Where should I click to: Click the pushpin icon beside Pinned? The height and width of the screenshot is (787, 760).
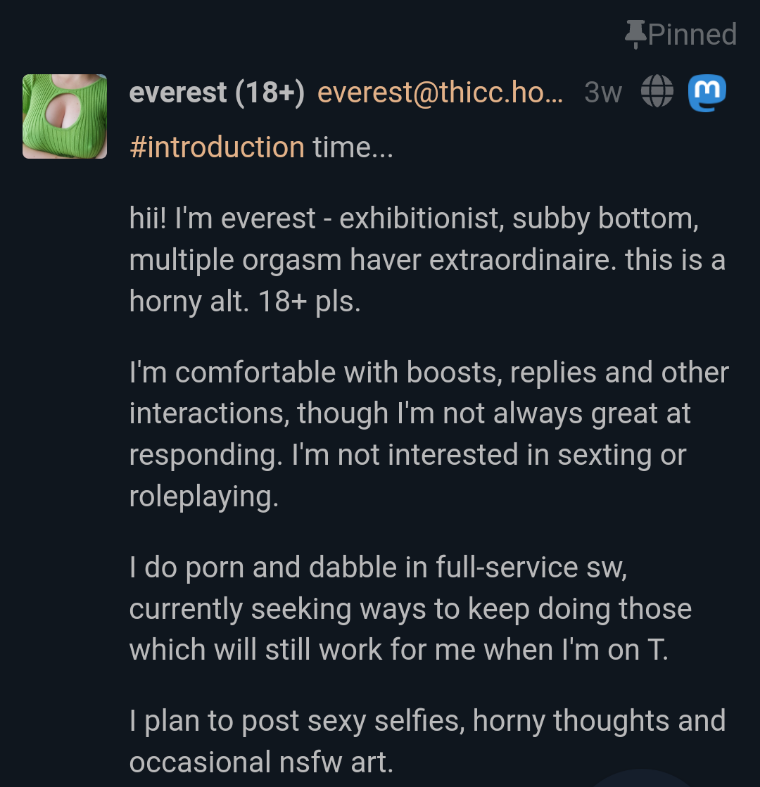[x=635, y=34]
